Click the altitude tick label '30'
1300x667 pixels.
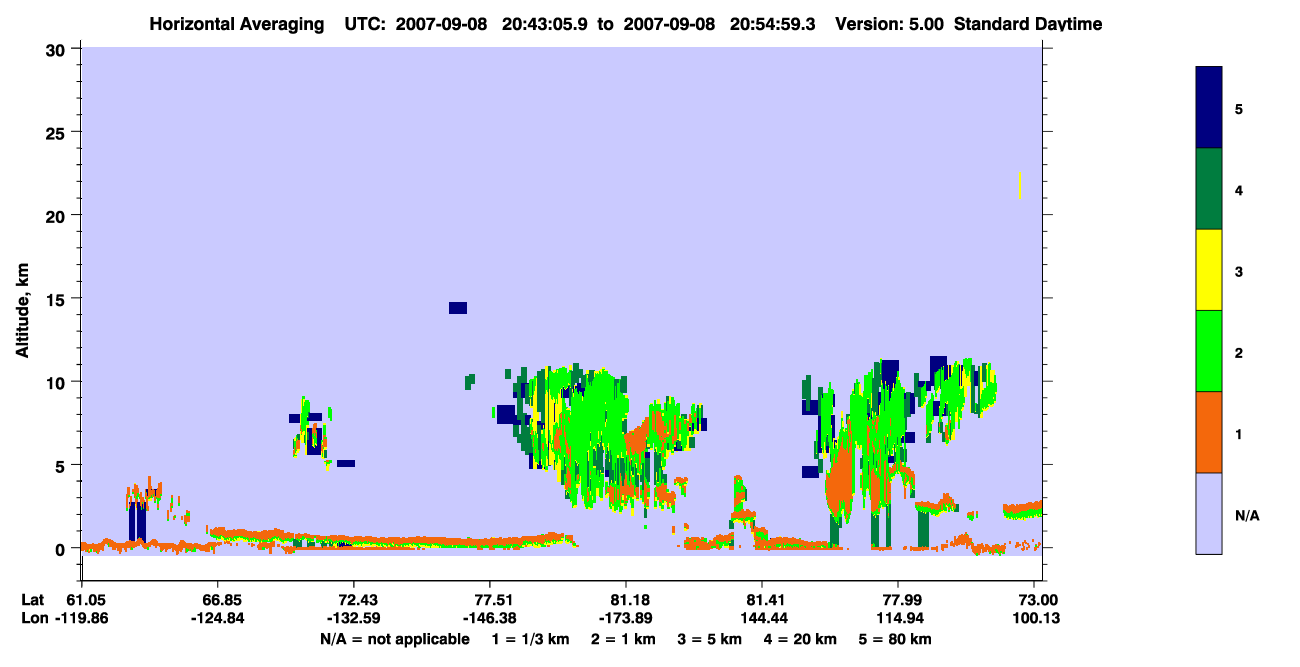click(58, 49)
